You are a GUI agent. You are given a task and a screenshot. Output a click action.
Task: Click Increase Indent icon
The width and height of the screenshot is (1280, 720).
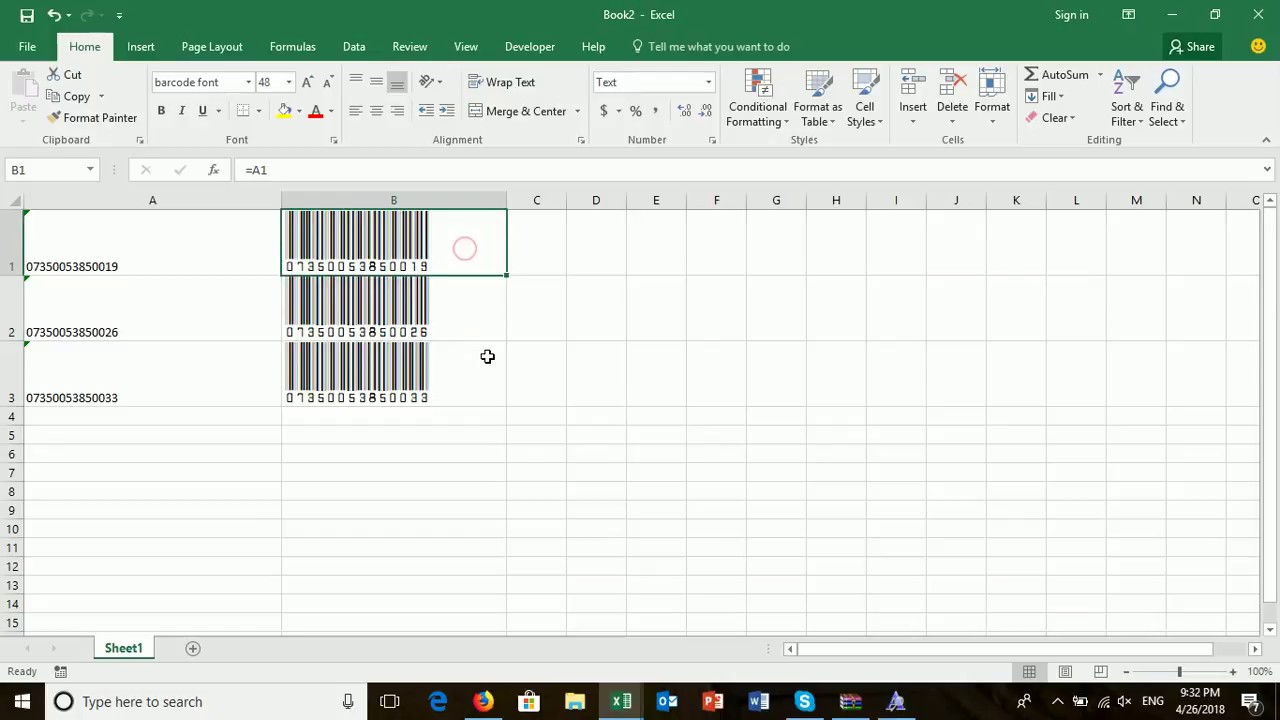[x=447, y=111]
